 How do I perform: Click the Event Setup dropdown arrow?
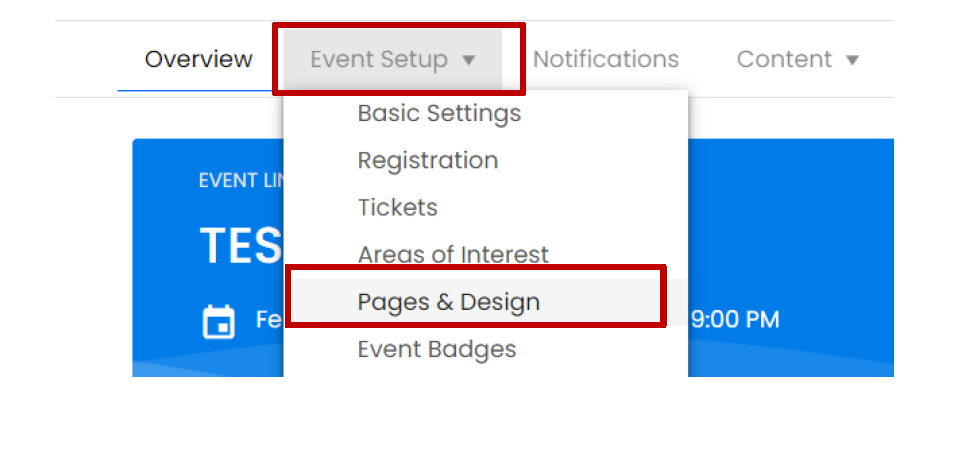pos(469,60)
